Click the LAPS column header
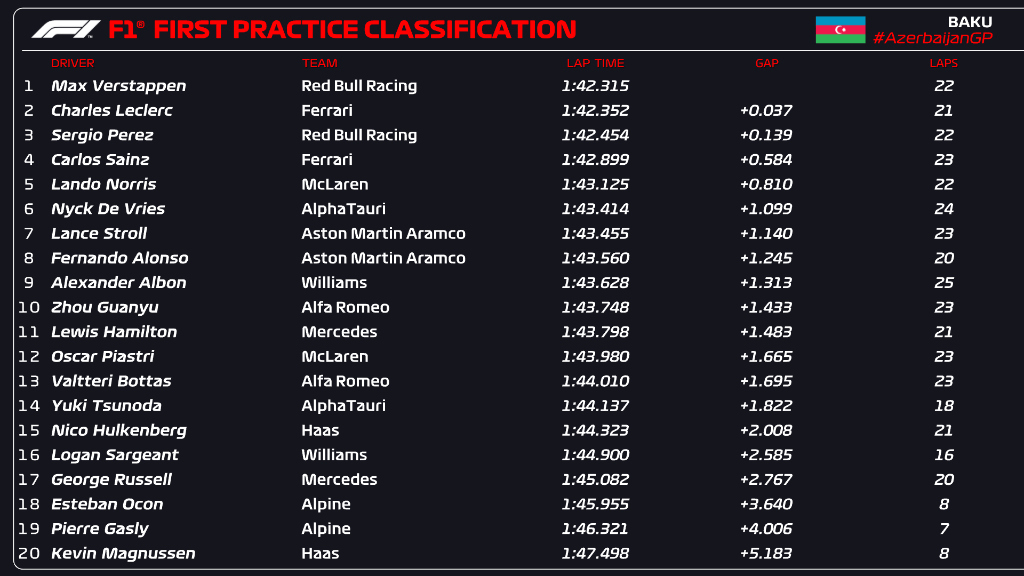The image size is (1024, 576). [943, 63]
